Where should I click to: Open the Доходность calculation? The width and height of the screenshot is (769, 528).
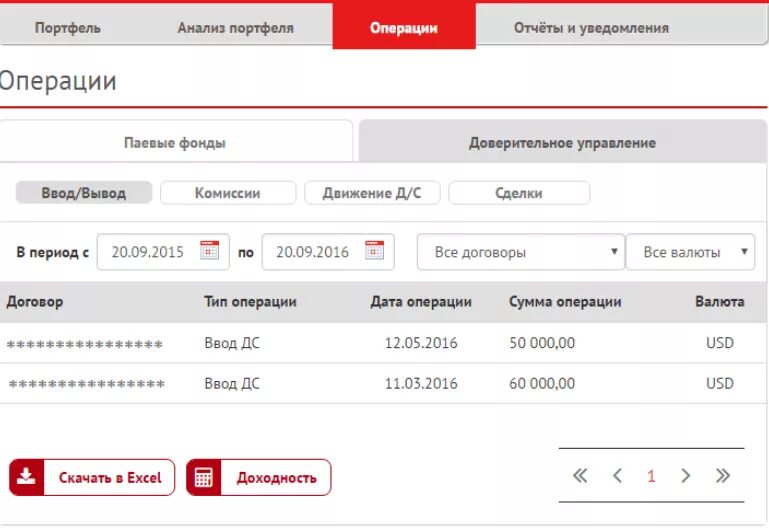coord(259,477)
